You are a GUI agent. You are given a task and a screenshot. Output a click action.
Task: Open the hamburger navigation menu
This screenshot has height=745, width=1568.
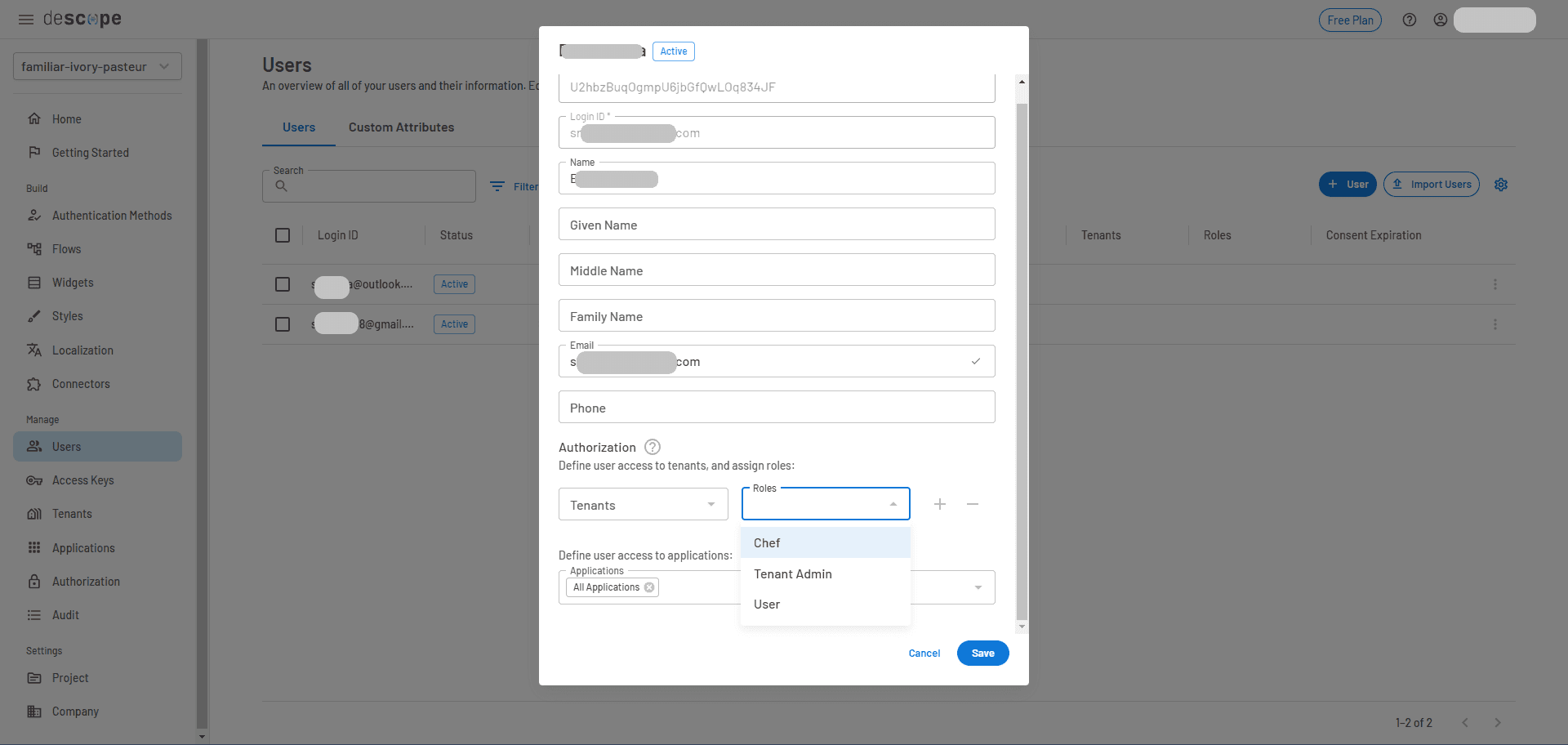[25, 19]
